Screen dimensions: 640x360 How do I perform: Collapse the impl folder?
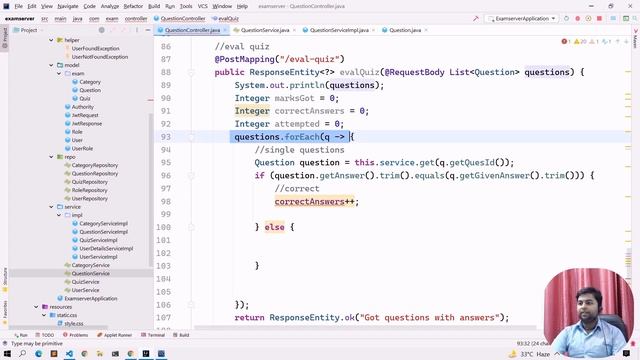click(59, 215)
